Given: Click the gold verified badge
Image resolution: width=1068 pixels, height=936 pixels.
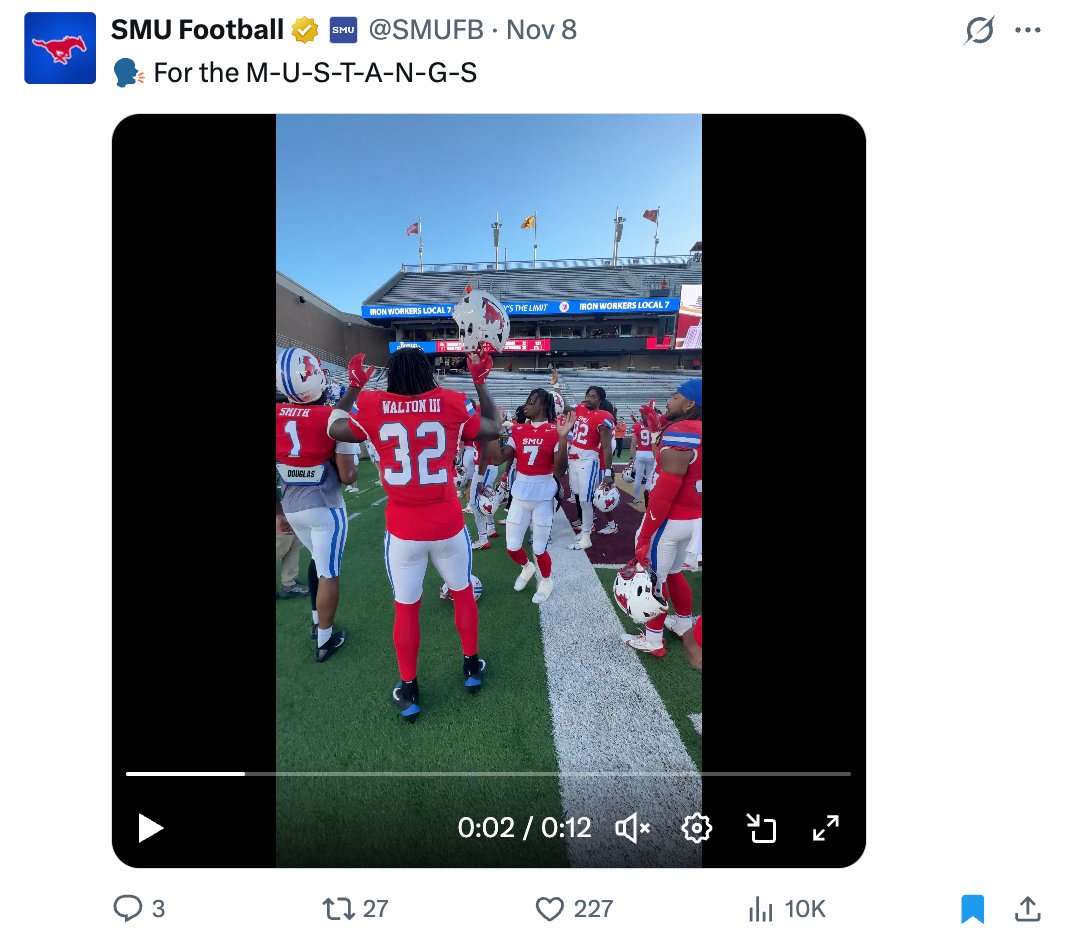Looking at the screenshot, I should (x=305, y=31).
